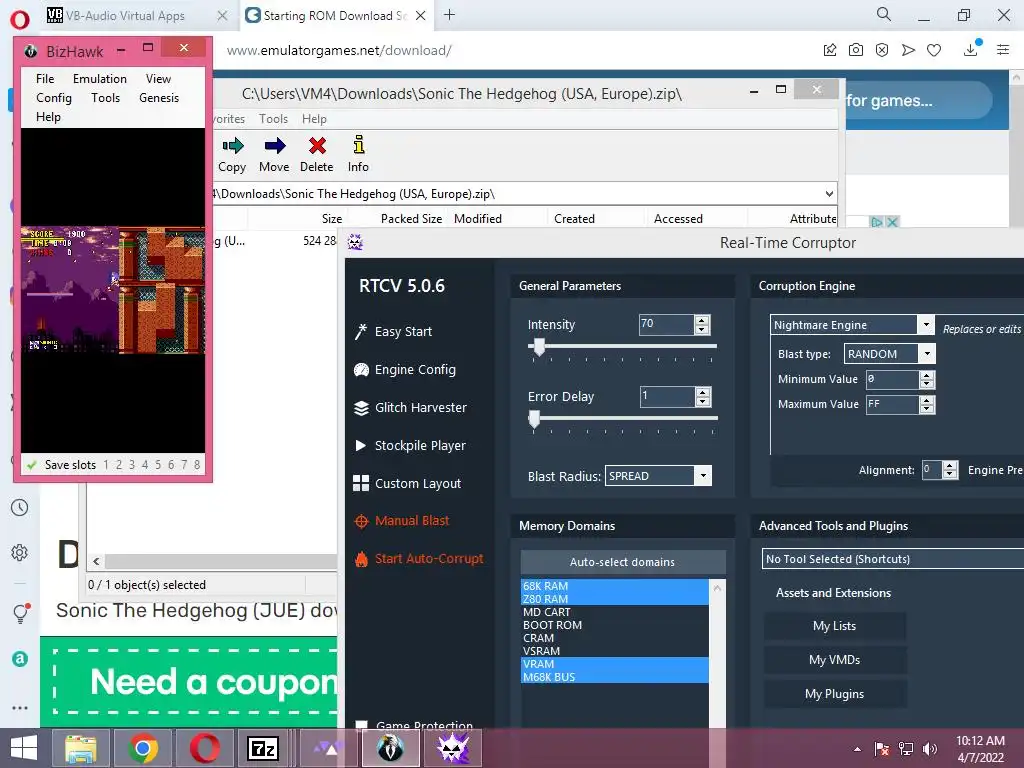This screenshot has width=1024, height=768.
Task: Increase the Error Delay stepper
Action: click(703, 392)
